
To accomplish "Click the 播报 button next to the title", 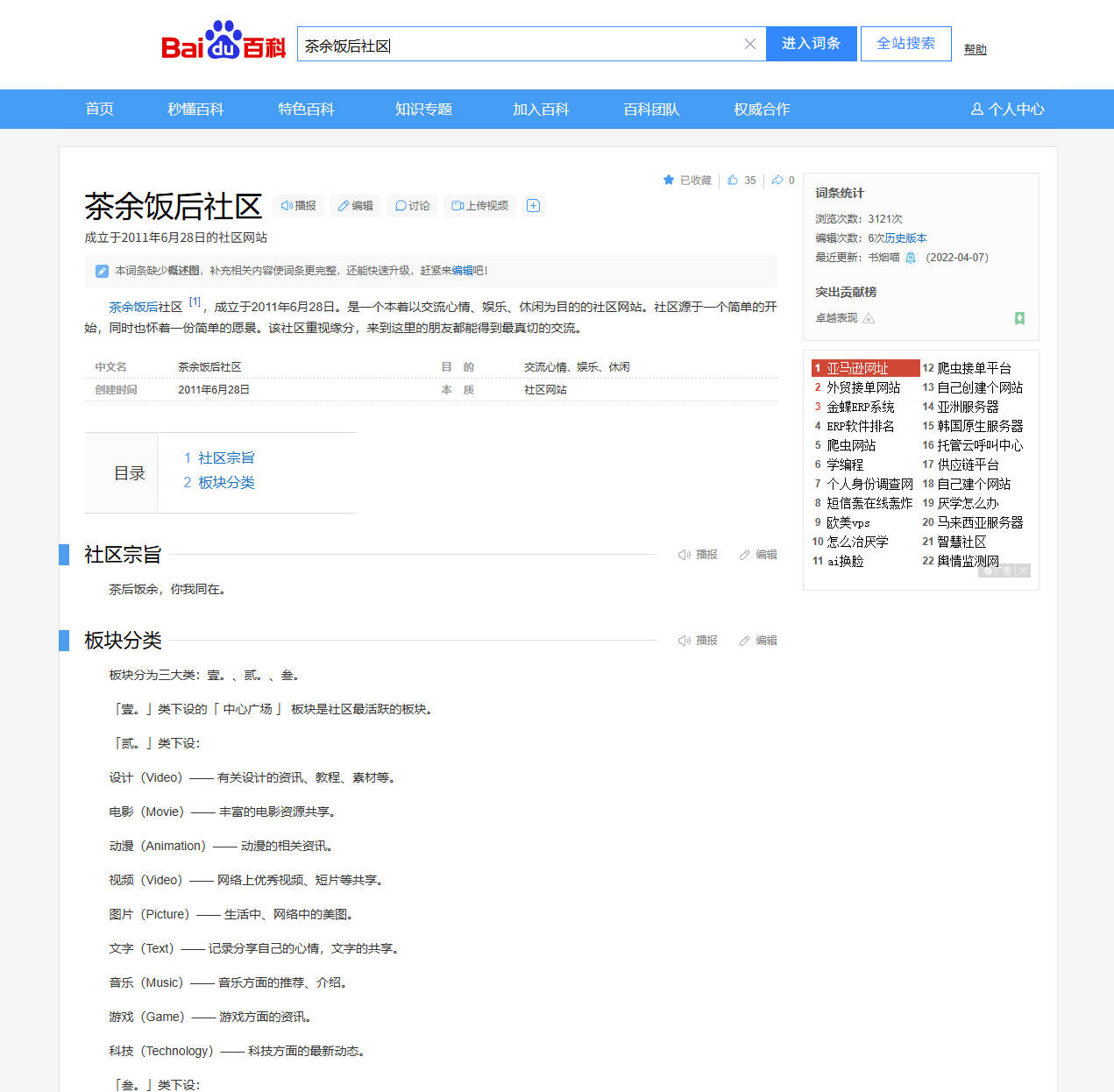I will 299,206.
